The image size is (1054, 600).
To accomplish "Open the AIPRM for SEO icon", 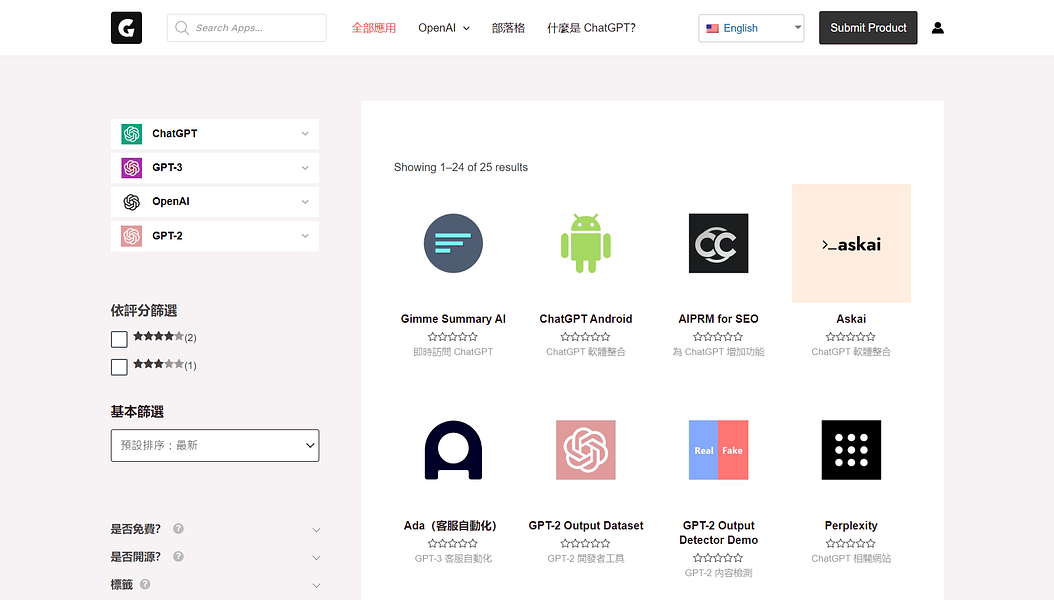I will pos(719,243).
